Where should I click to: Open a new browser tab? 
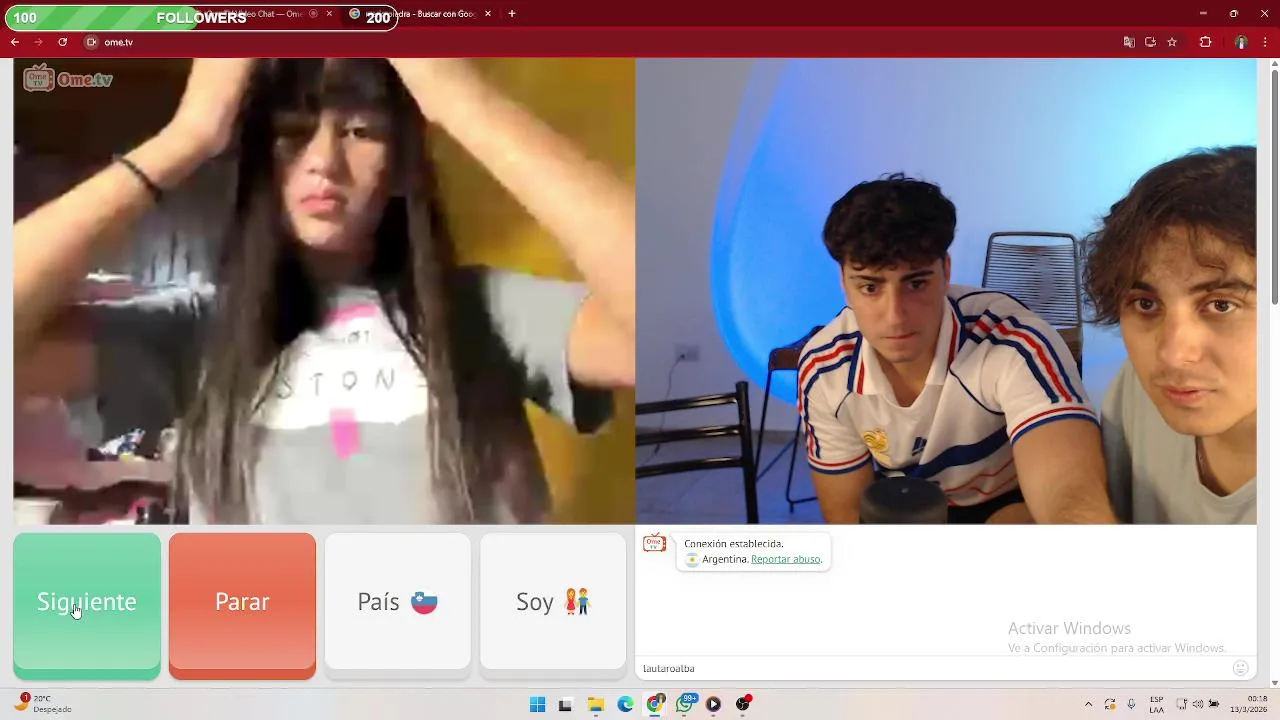tap(512, 14)
